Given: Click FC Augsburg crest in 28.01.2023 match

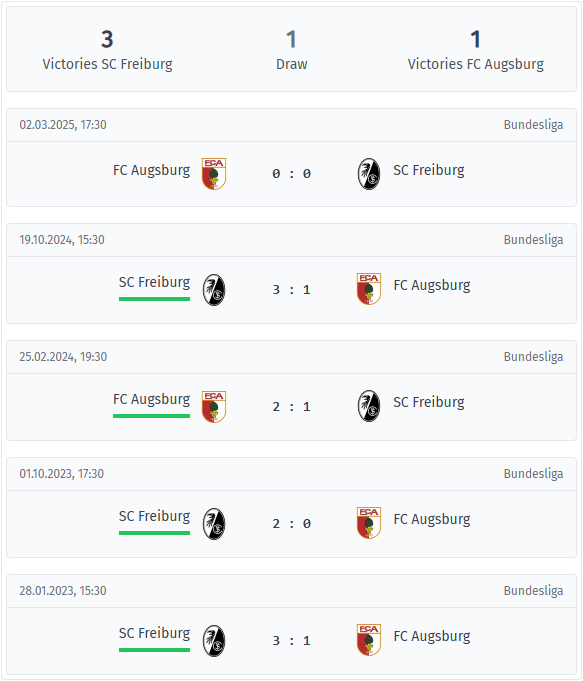Looking at the screenshot, I should click(369, 640).
